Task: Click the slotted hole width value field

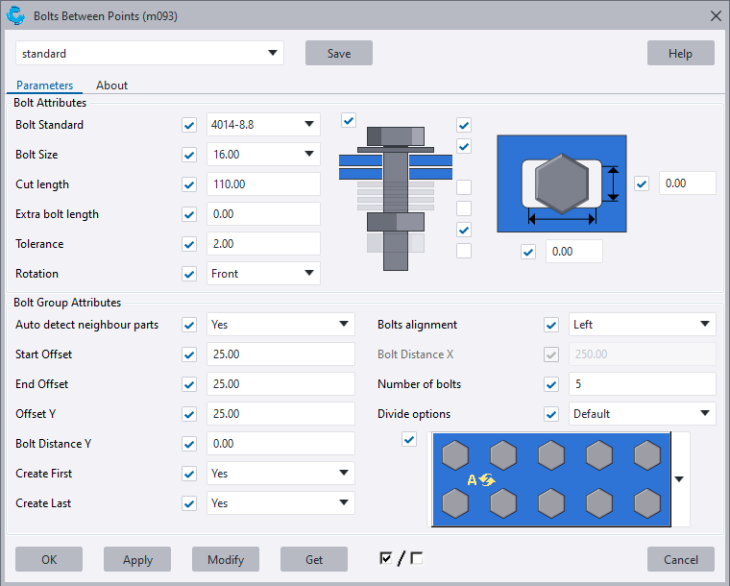Action: pos(574,251)
